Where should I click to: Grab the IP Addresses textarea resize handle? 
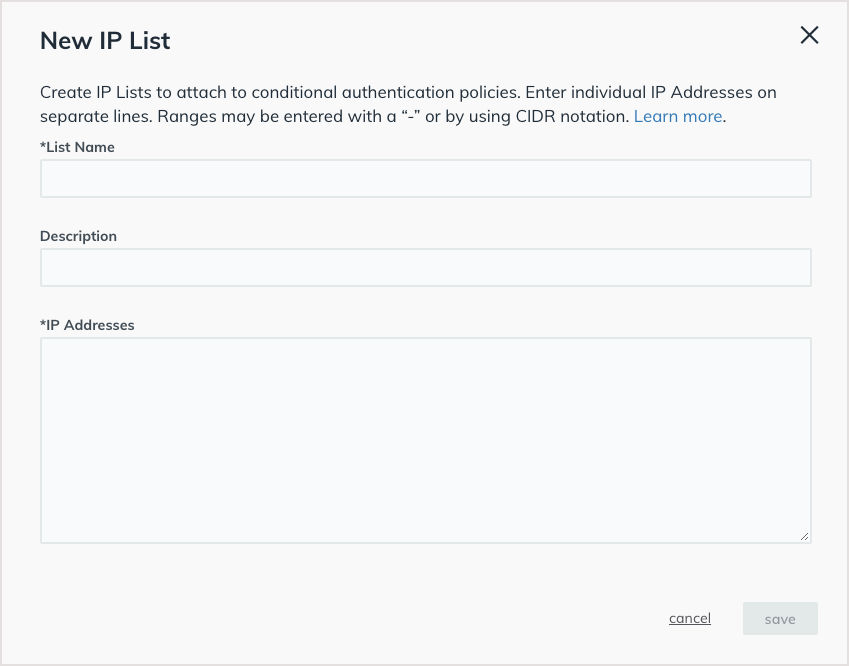coord(804,537)
